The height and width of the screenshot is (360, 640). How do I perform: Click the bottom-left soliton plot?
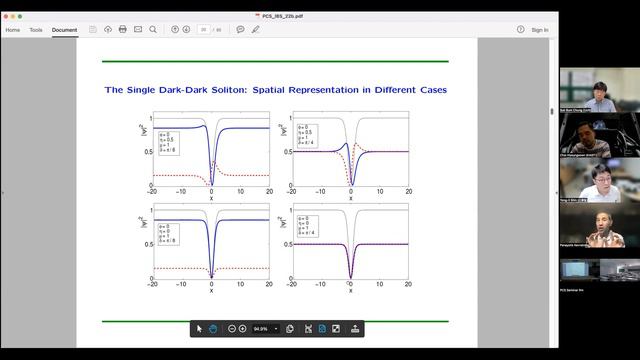tap(211, 241)
